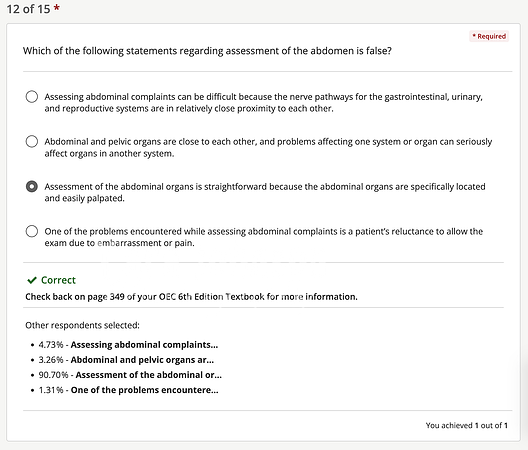The image size is (528, 450).
Task: Click the You achieved 1 out of 1 score
Action: tap(466, 425)
